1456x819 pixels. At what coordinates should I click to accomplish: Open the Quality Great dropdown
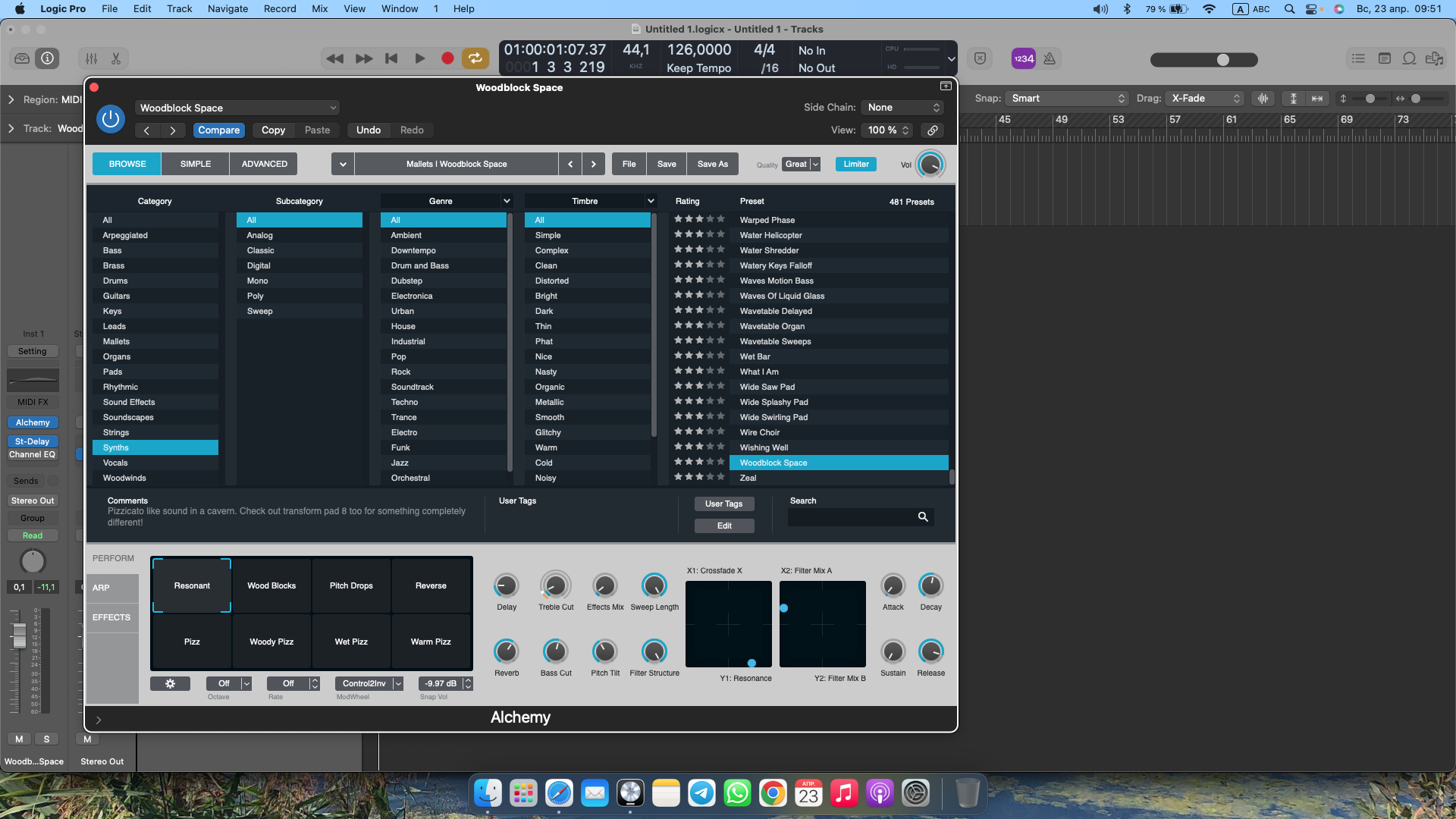coord(802,164)
